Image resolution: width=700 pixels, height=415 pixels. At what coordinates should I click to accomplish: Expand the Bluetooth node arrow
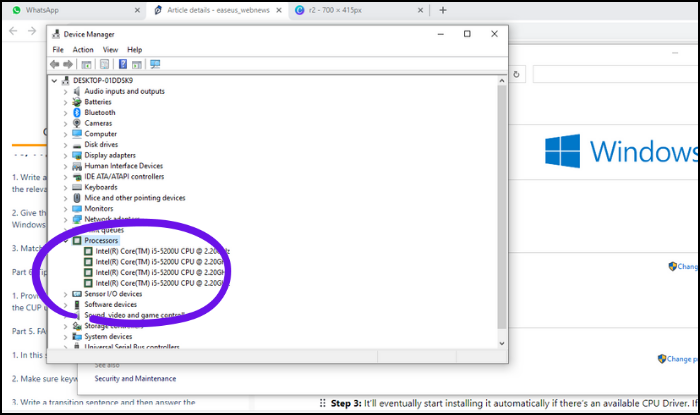point(65,113)
